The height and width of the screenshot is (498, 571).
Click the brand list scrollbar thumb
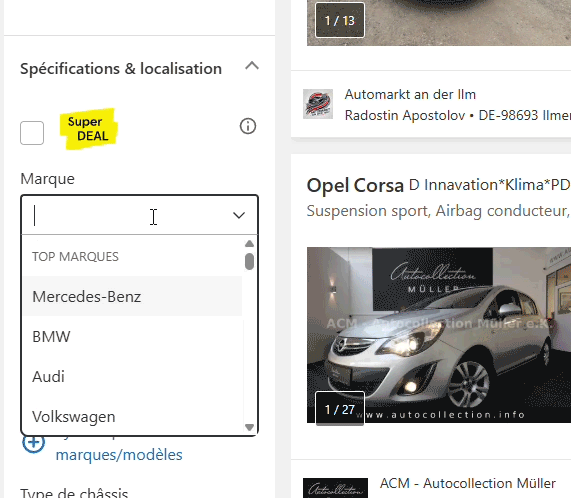point(249,261)
